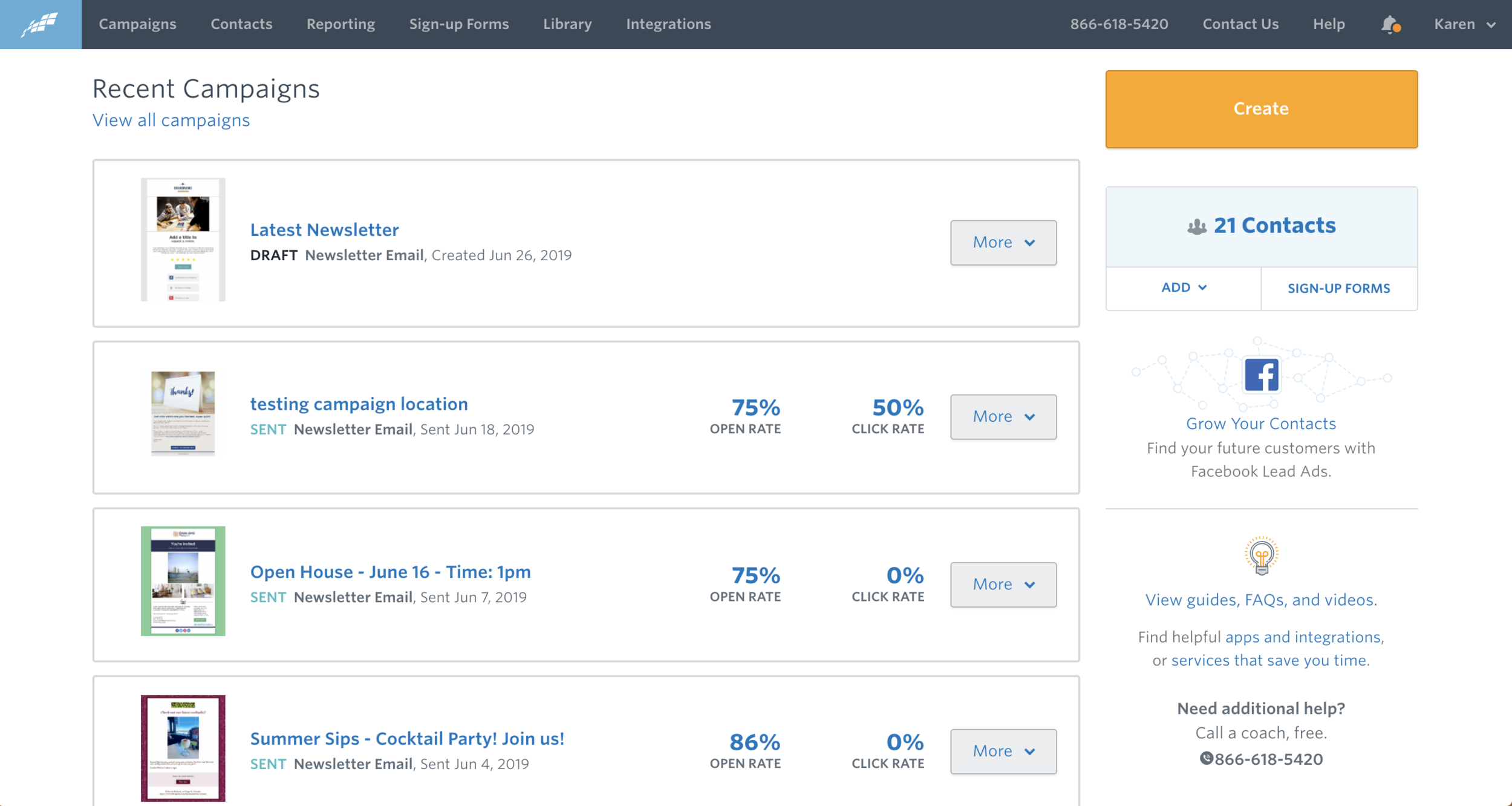Open View all campaigns link

[171, 120]
